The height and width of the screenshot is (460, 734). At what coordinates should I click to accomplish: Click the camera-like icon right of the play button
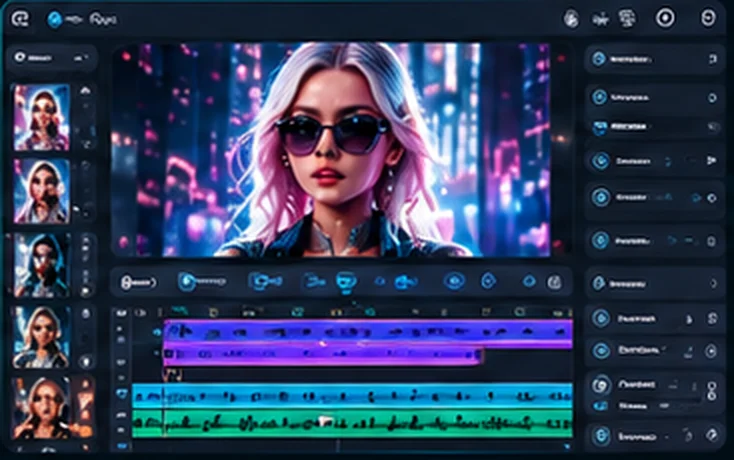click(x=265, y=281)
